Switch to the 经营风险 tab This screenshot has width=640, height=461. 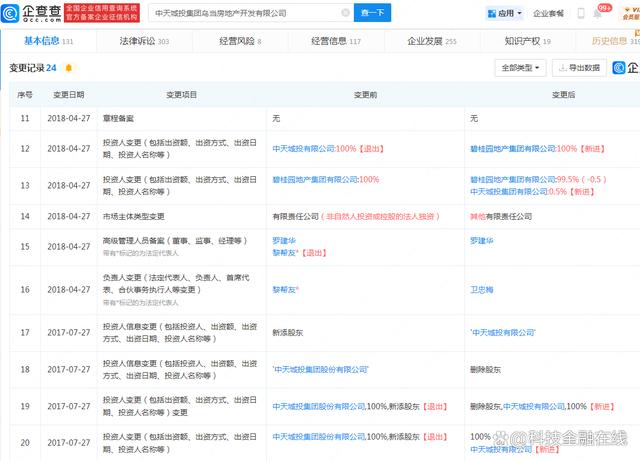coord(240,41)
